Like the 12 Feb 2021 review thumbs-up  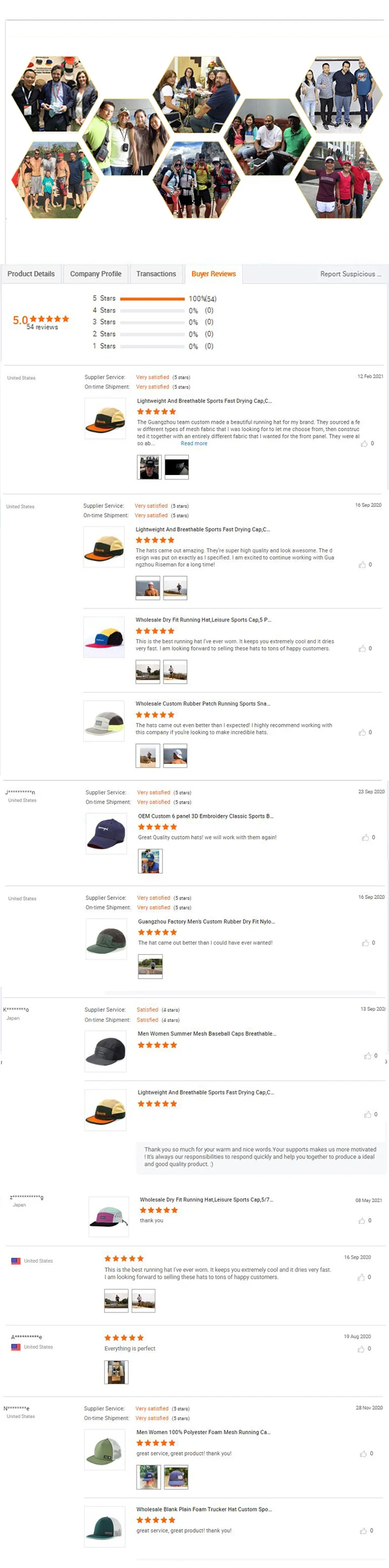pyautogui.click(x=364, y=444)
